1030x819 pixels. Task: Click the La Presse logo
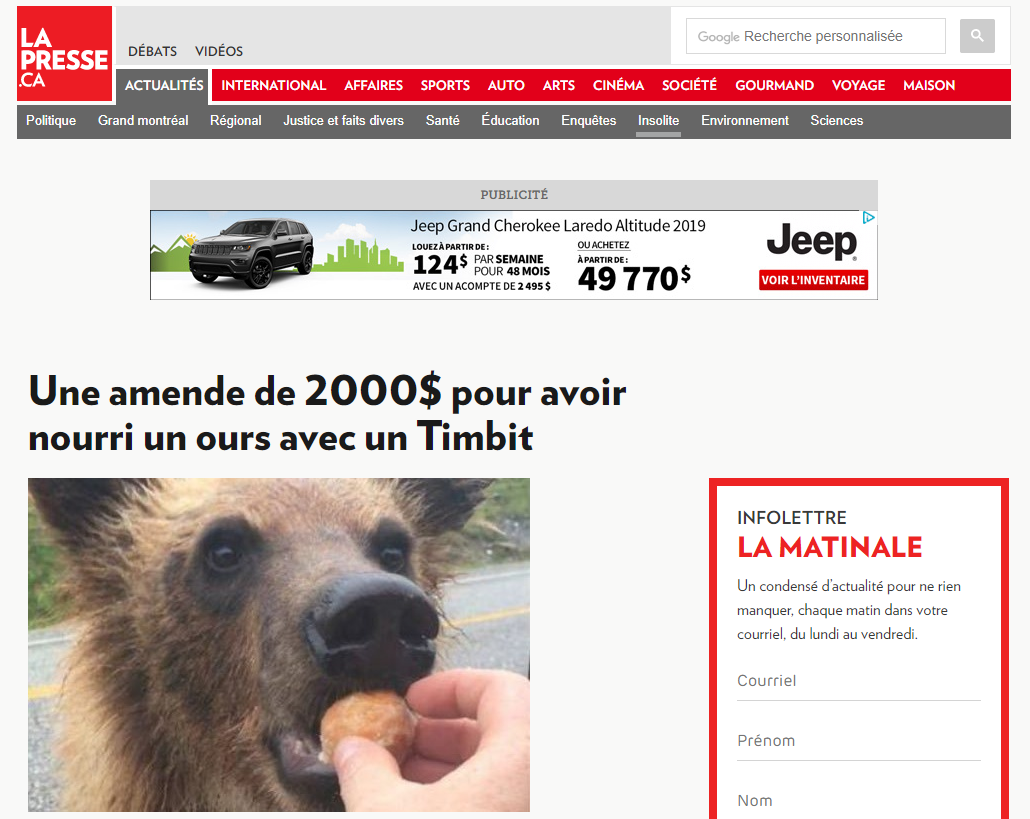64,54
